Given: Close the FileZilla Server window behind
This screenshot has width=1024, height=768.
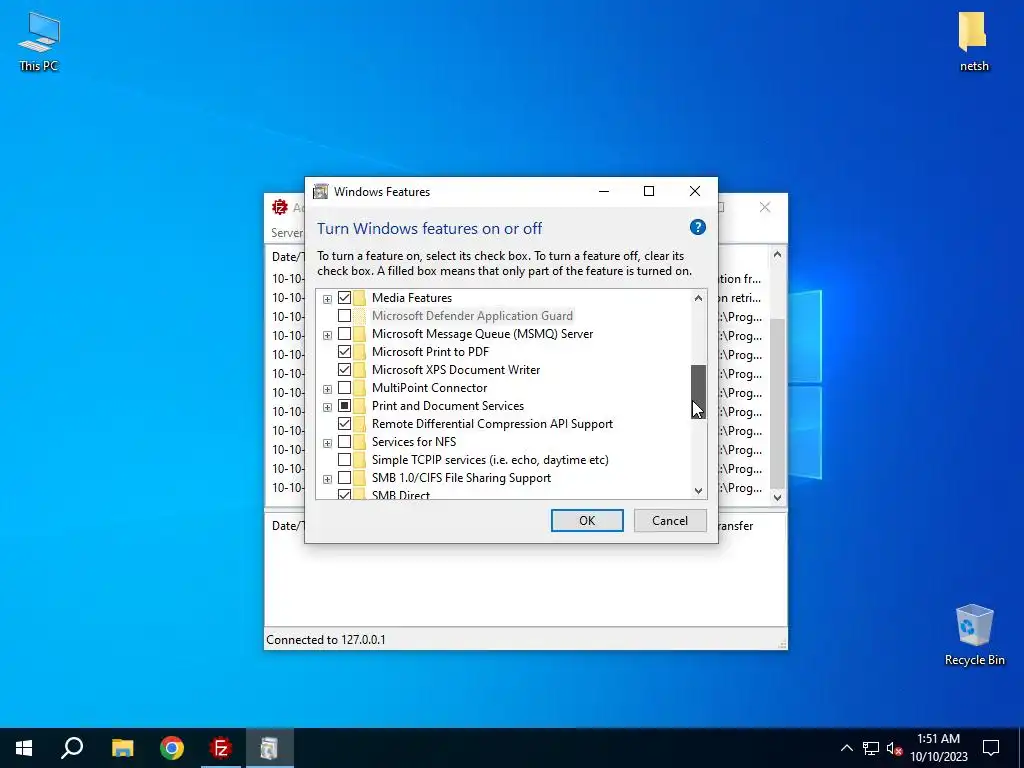Looking at the screenshot, I should coord(765,207).
